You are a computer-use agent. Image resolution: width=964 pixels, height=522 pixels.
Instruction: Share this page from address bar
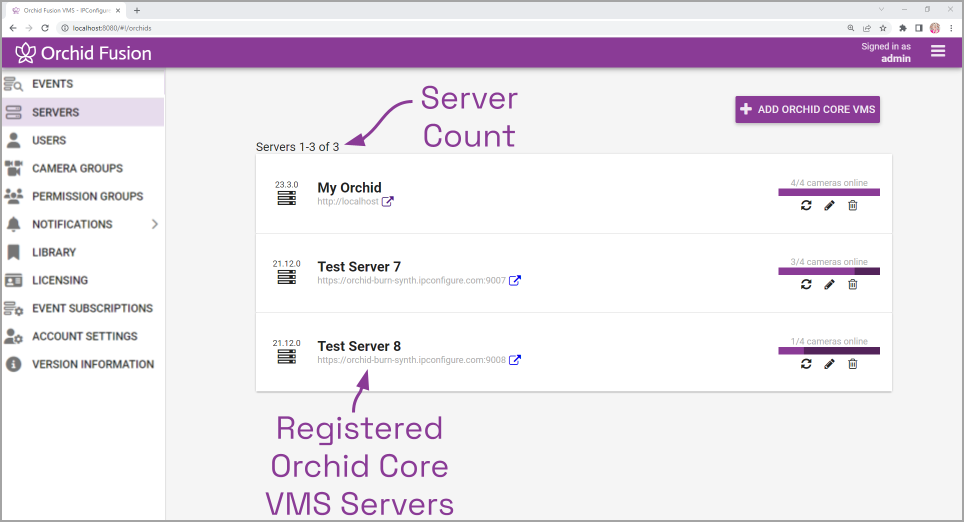click(x=867, y=28)
